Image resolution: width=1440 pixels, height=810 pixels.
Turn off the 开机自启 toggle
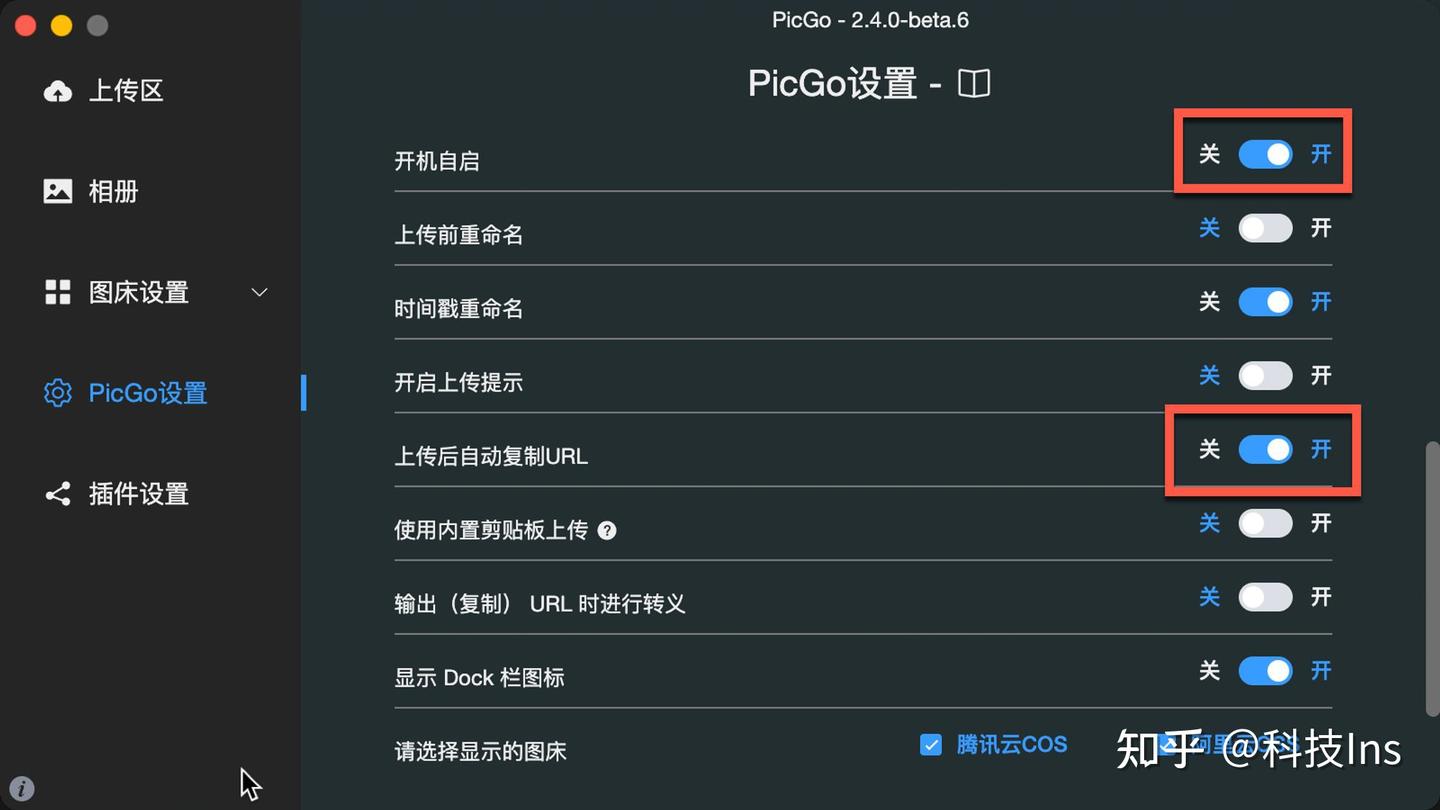click(x=1265, y=154)
